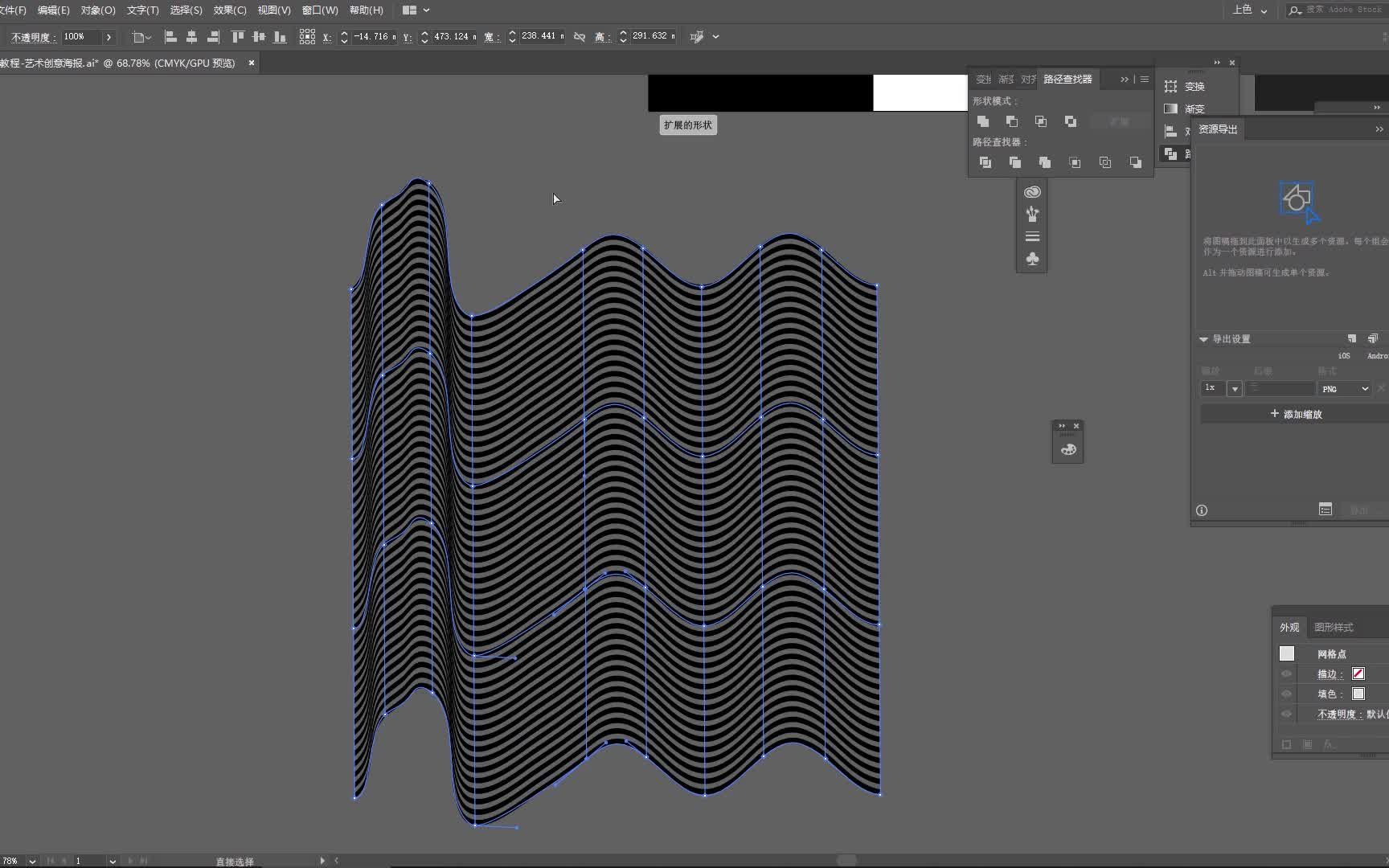Toggle fill (填色) row visibility eye
Viewport: 1389px width, 868px height.
point(1286,694)
